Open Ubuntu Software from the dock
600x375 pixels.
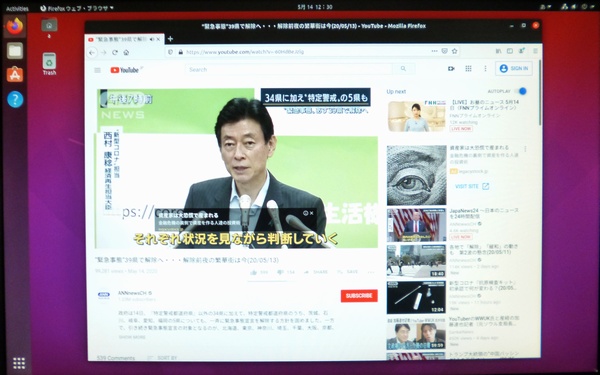[x=15, y=75]
